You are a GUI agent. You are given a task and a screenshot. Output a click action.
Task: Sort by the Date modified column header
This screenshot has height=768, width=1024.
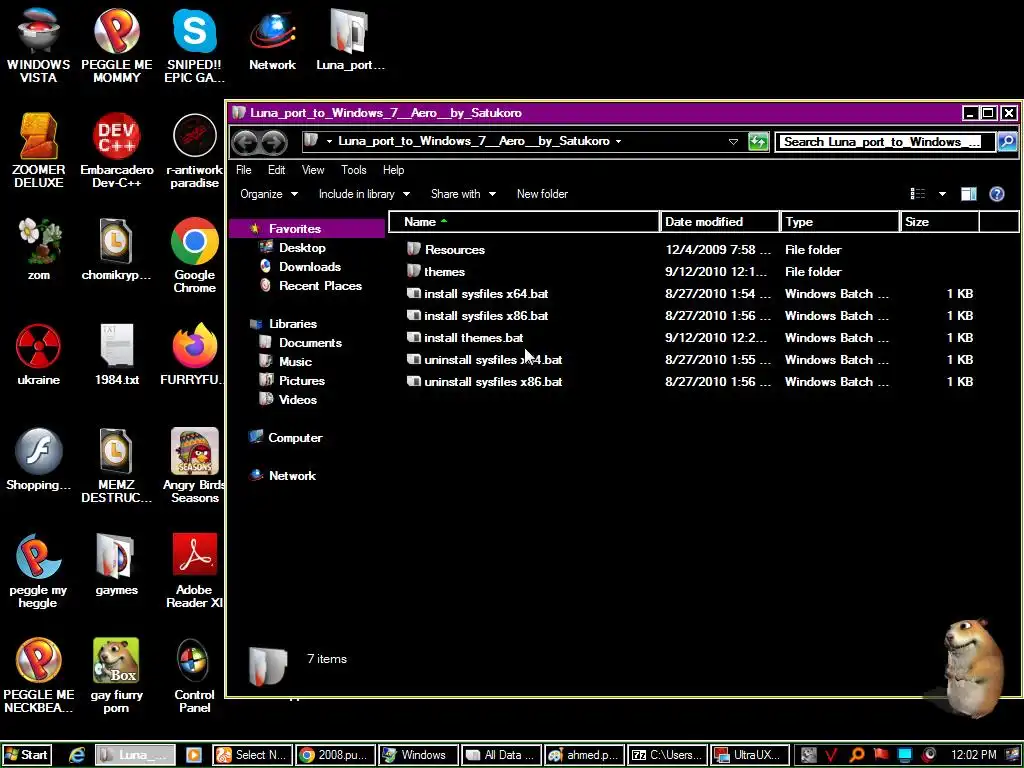click(720, 222)
